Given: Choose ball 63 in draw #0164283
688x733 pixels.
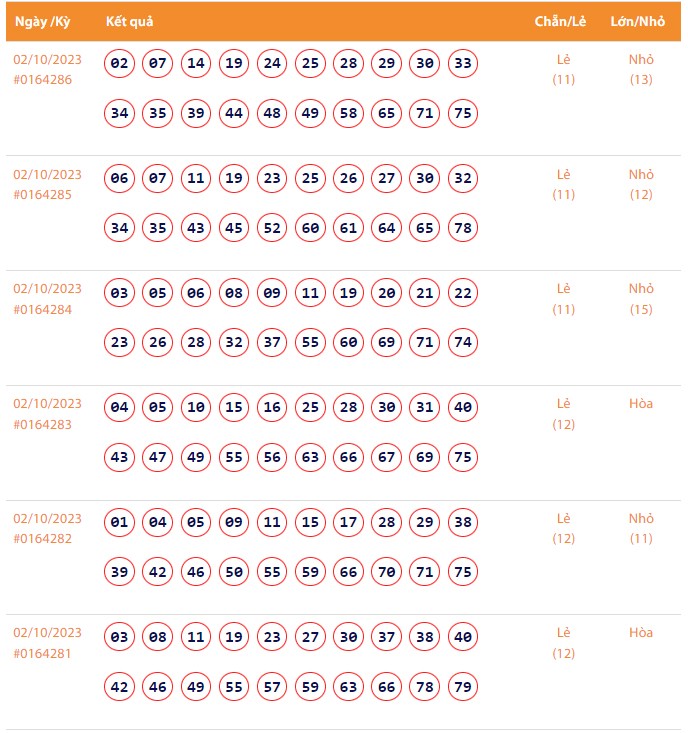Looking at the screenshot, I should coord(310,457).
